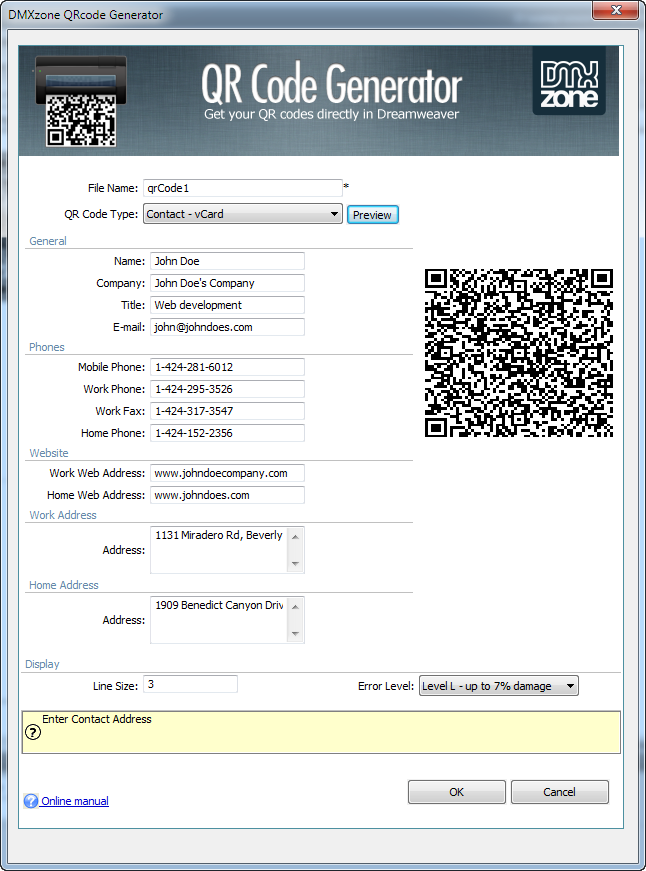Click Home Address scrollbar down arrow
The width and height of the screenshot is (646, 871).
click(296, 633)
